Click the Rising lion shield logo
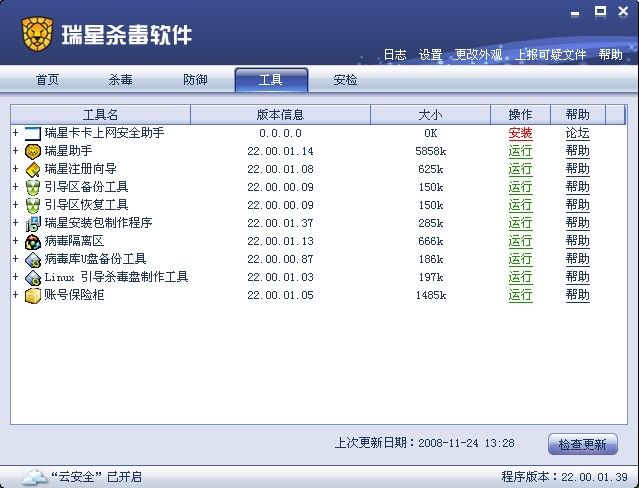 [37, 33]
